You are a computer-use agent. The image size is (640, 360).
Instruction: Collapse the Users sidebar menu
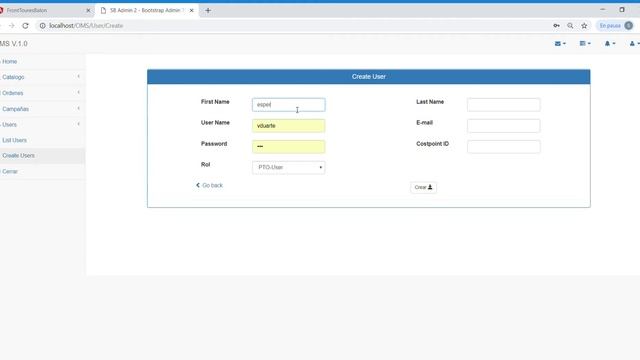41,124
